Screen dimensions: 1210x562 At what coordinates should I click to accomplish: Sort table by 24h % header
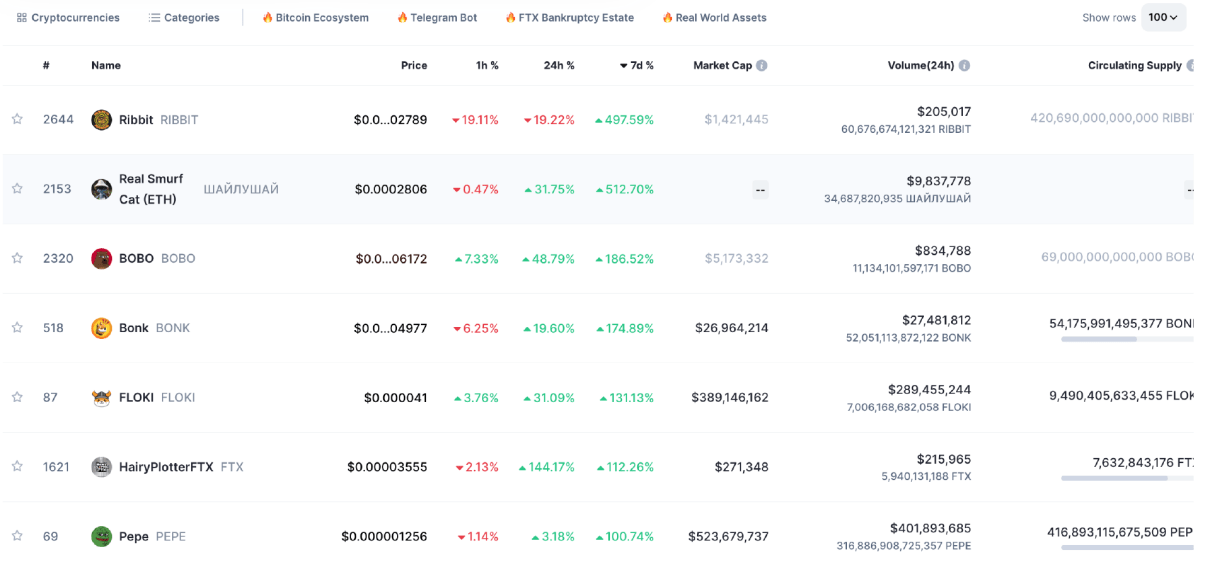coord(558,66)
